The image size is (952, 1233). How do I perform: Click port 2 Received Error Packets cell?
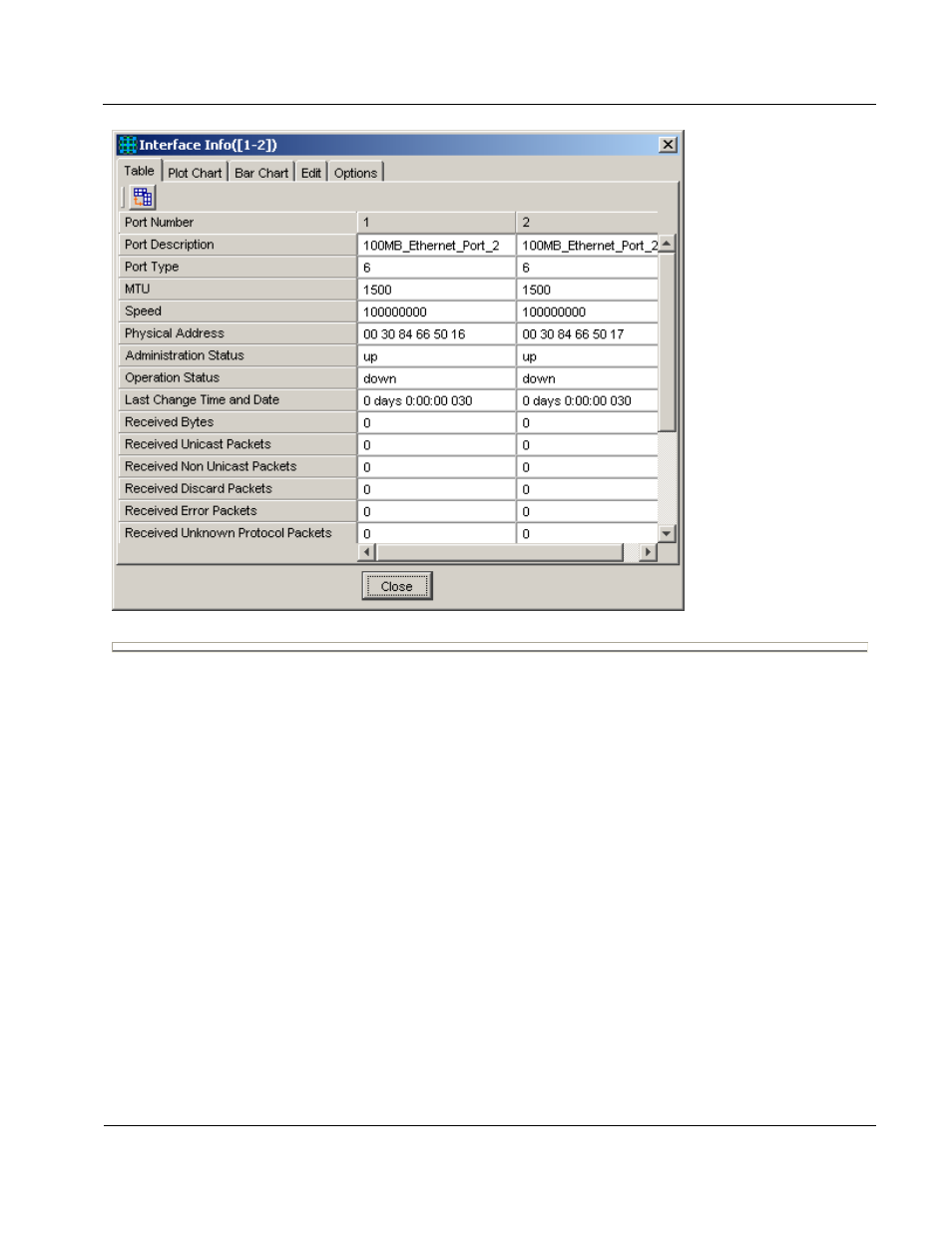587,511
